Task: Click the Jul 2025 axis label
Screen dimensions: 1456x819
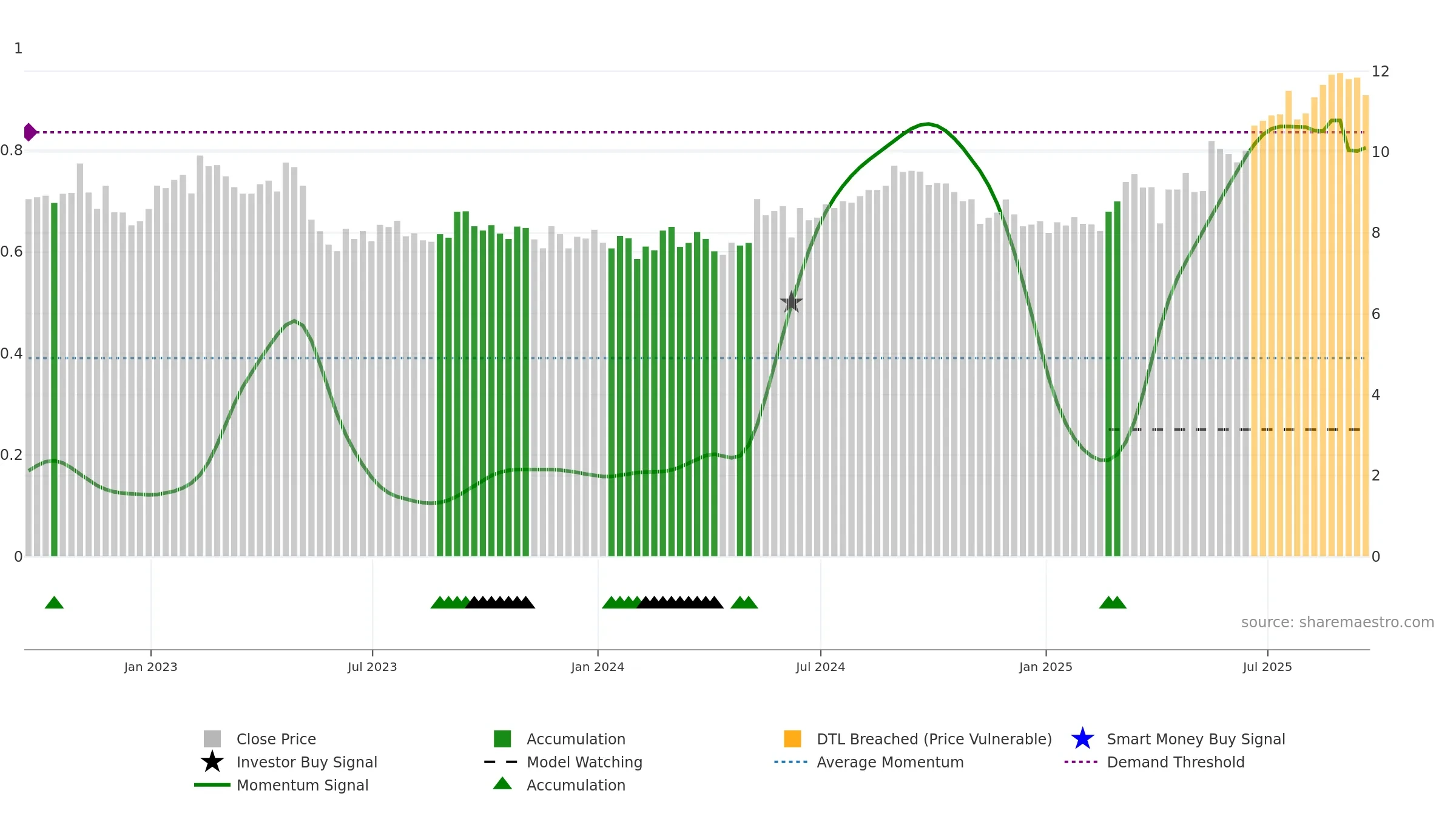Action: pyautogui.click(x=1267, y=667)
